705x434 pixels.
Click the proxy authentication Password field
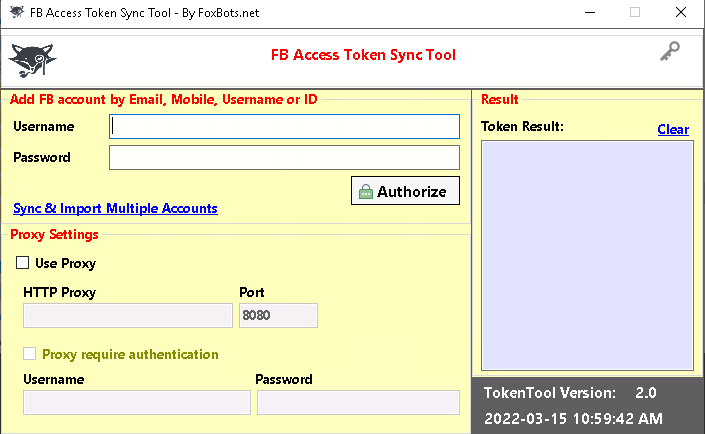pyautogui.click(x=358, y=402)
